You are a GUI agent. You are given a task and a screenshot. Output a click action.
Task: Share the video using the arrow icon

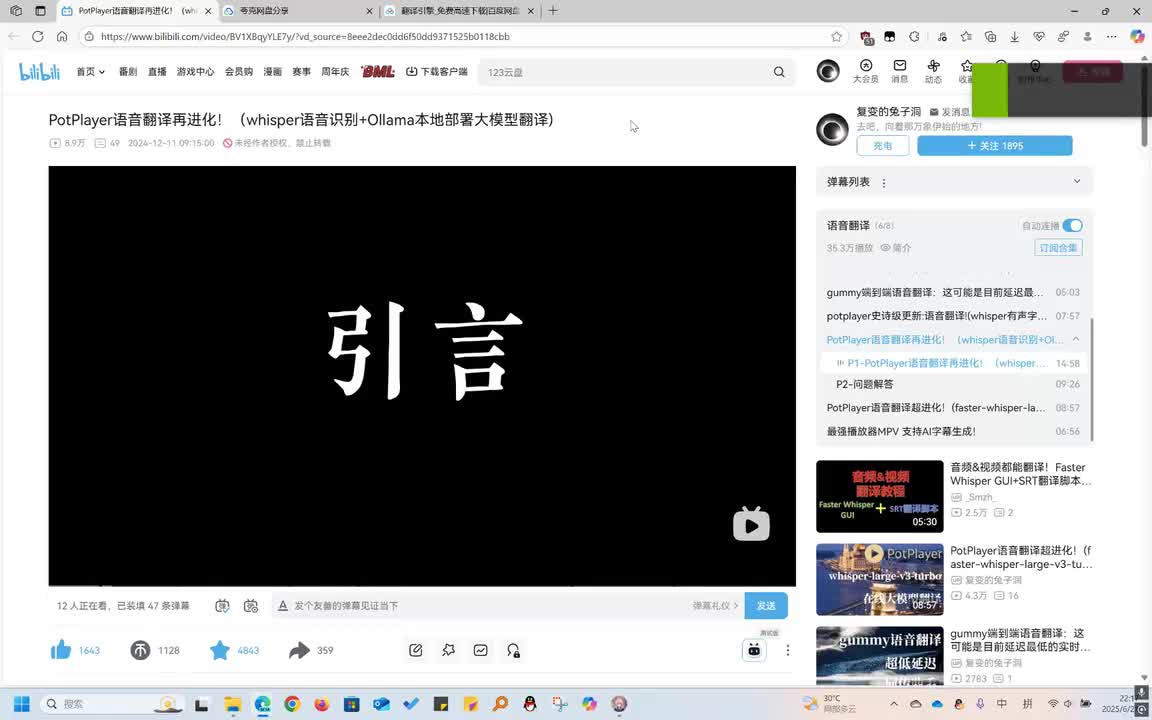click(x=299, y=650)
